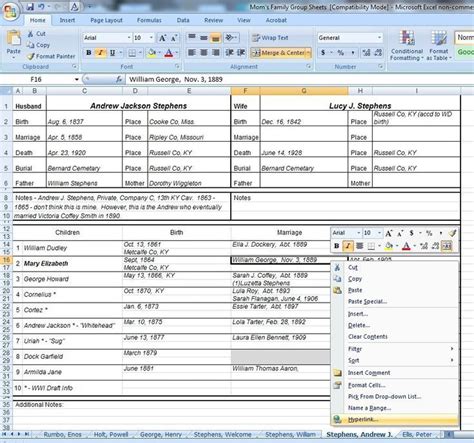474x443 pixels.
Task: Toggle Wrap Text
Action: point(270,38)
